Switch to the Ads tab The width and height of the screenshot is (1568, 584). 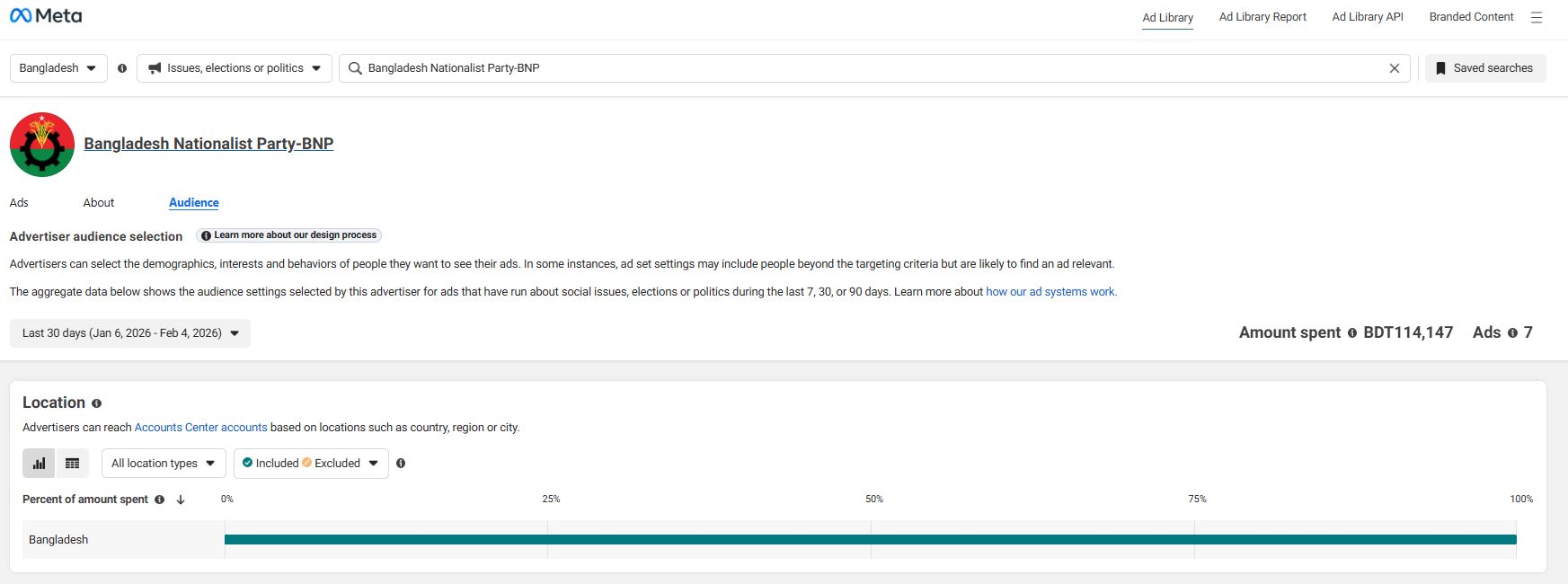coord(19,203)
